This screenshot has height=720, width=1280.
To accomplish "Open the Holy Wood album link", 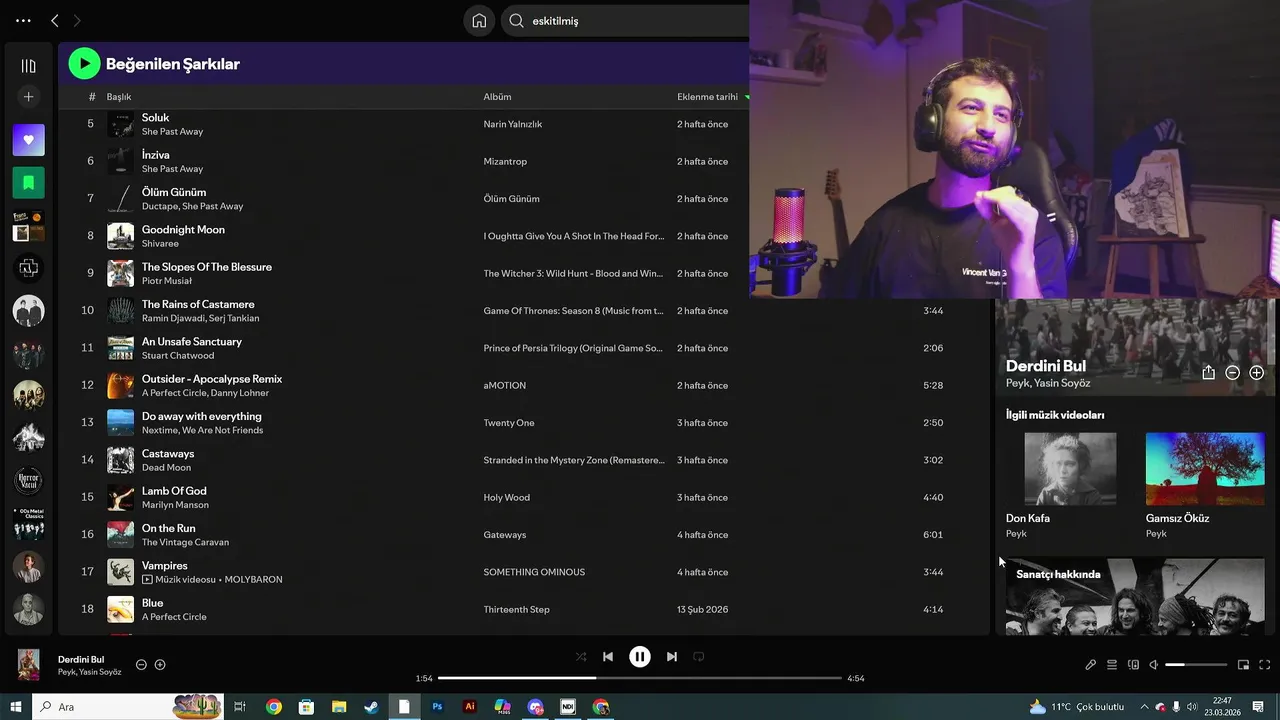I will 506,497.
